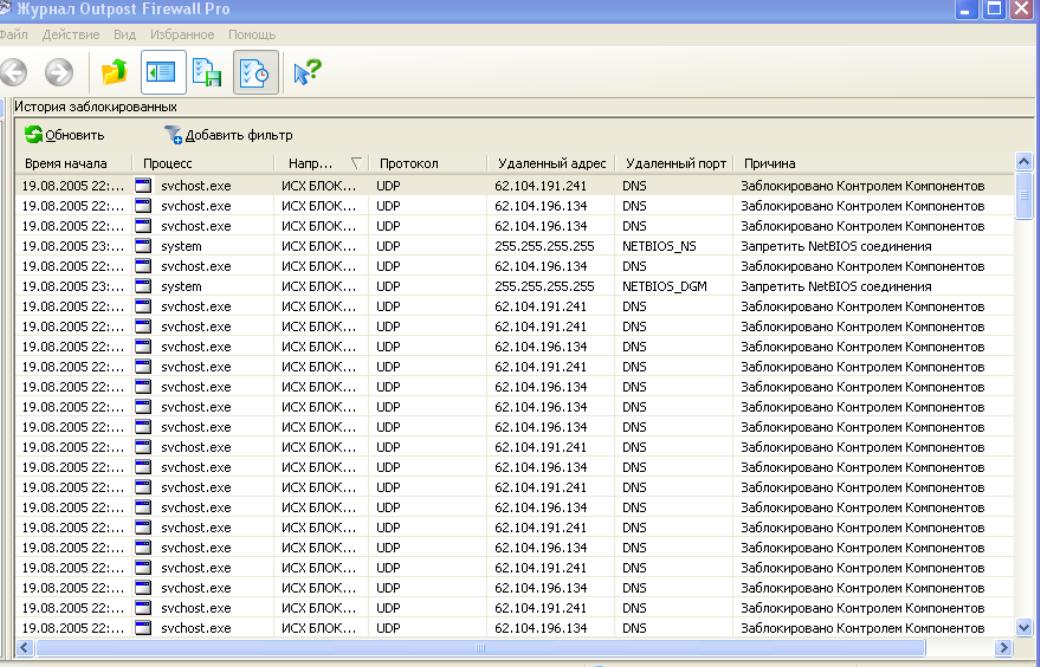Click the Forward arrow toolbar icon
This screenshot has height=667, width=1040.
click(59, 72)
